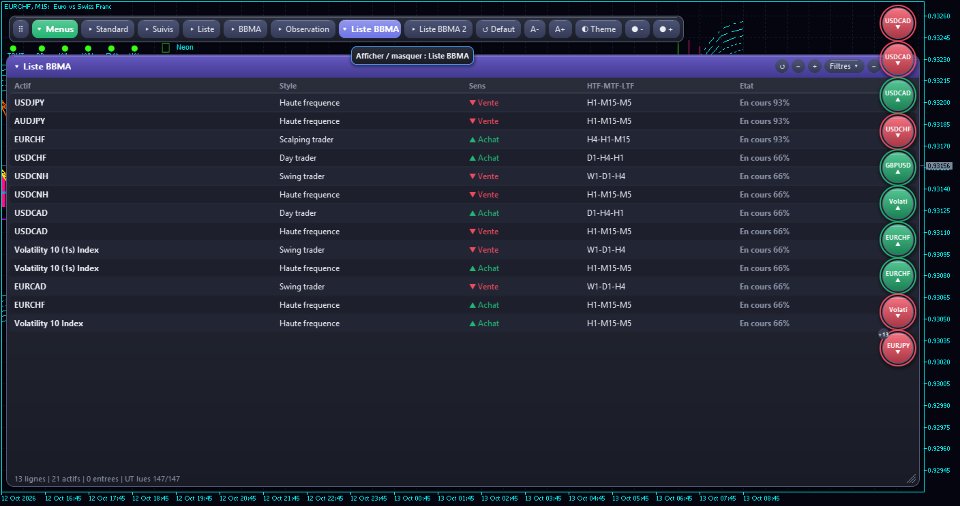Switch the Theme contrast button
Image resolution: width=960 pixels, height=506 pixels.
click(x=599, y=29)
